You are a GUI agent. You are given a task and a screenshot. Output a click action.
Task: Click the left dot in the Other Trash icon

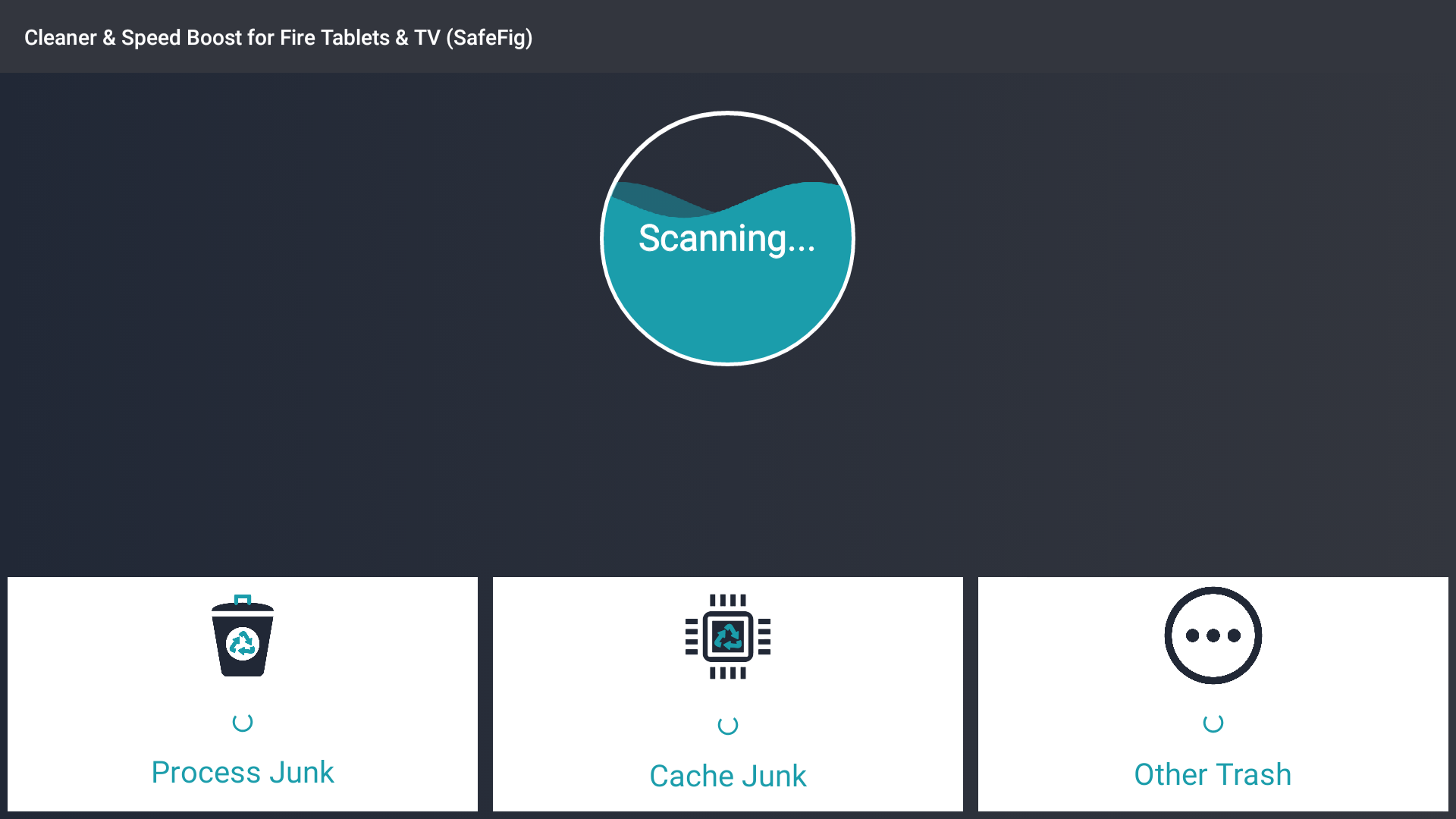click(1192, 635)
